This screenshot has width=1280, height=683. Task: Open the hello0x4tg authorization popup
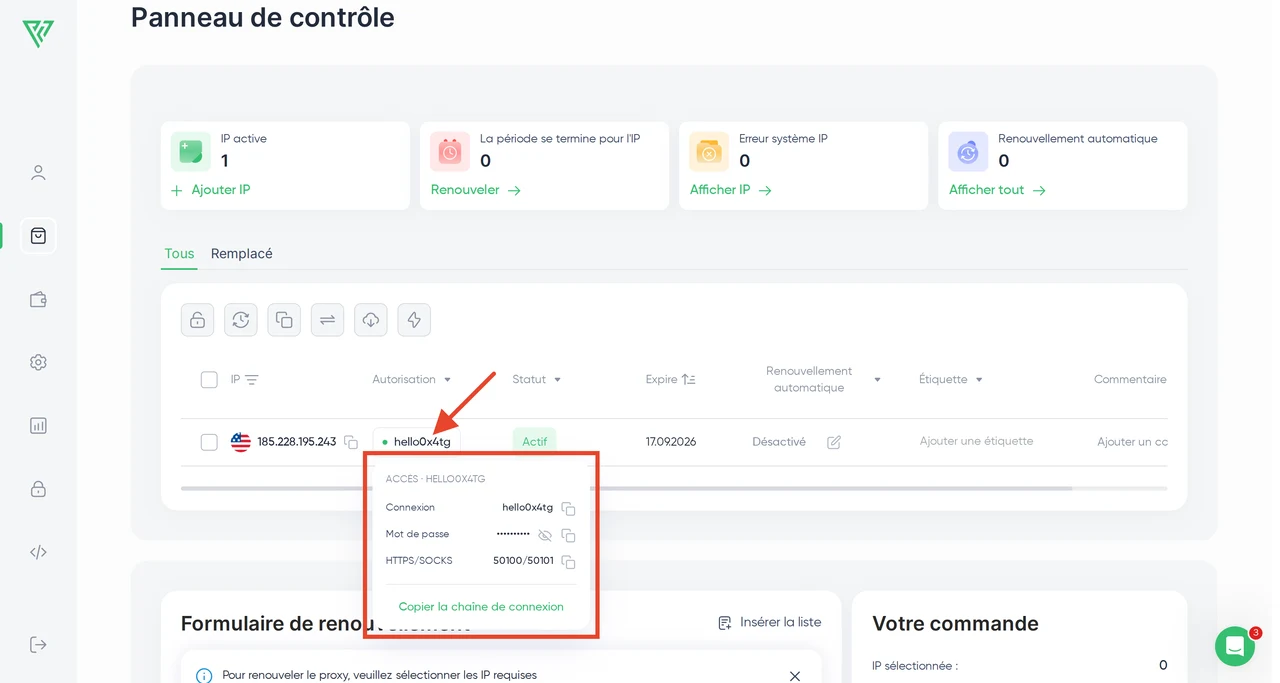417,441
